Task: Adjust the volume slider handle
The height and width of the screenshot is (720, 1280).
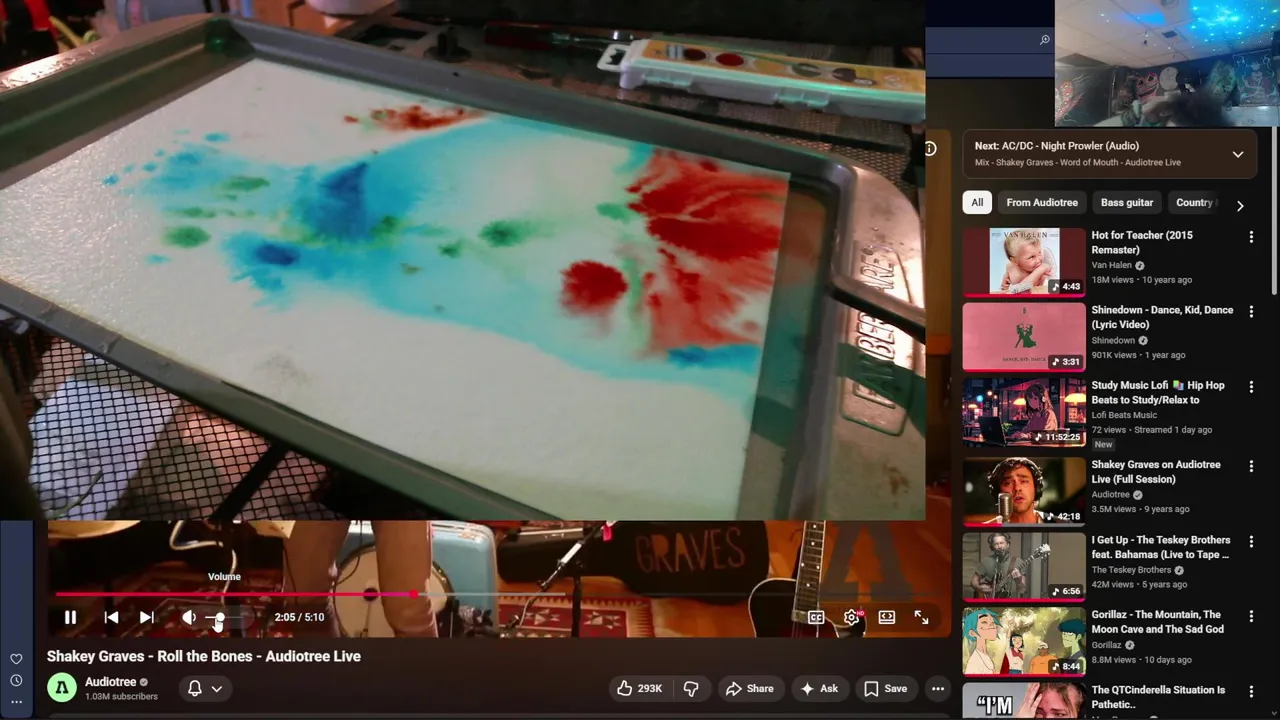Action: [x=219, y=618]
